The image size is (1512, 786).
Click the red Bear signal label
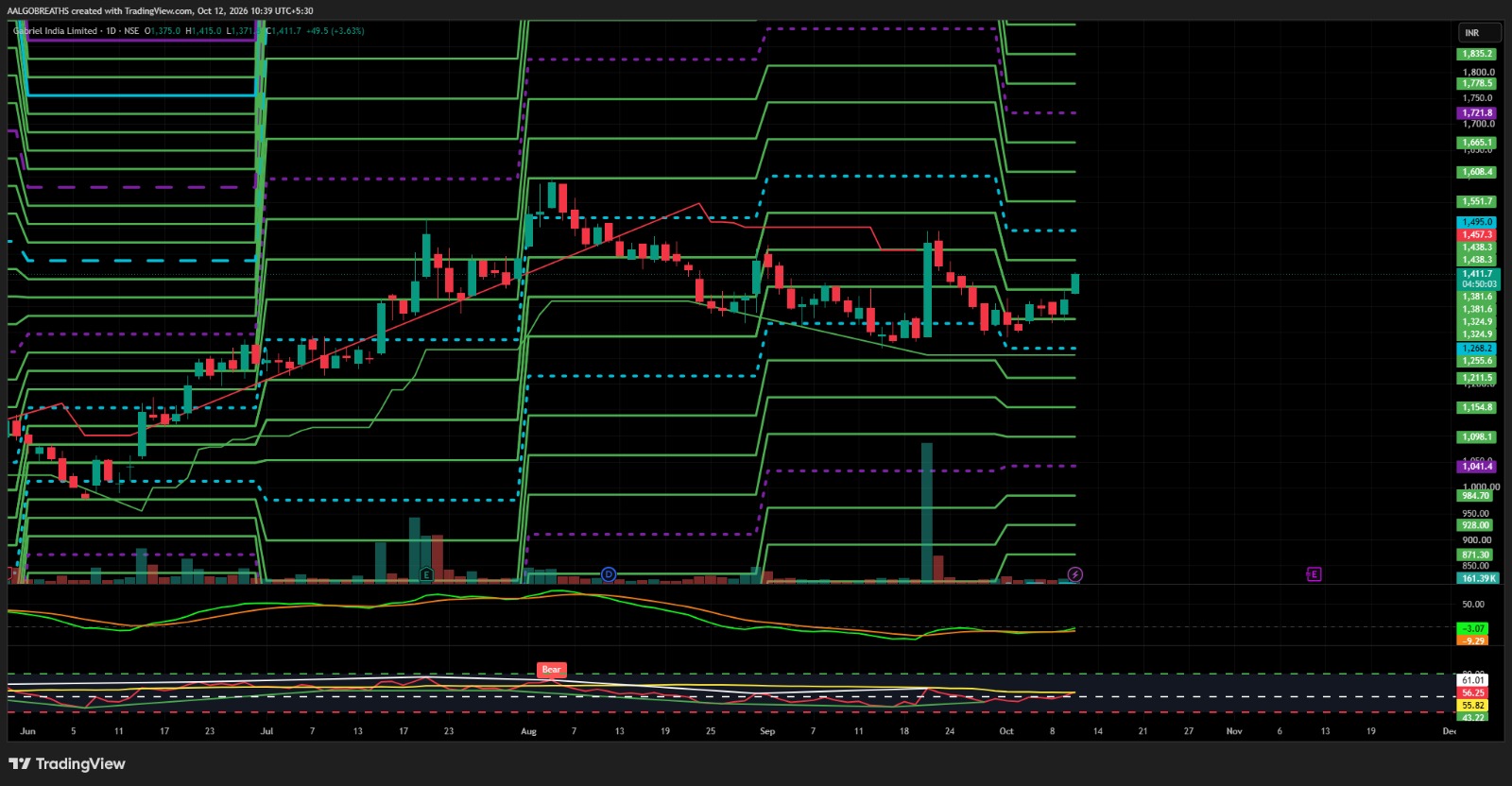551,670
